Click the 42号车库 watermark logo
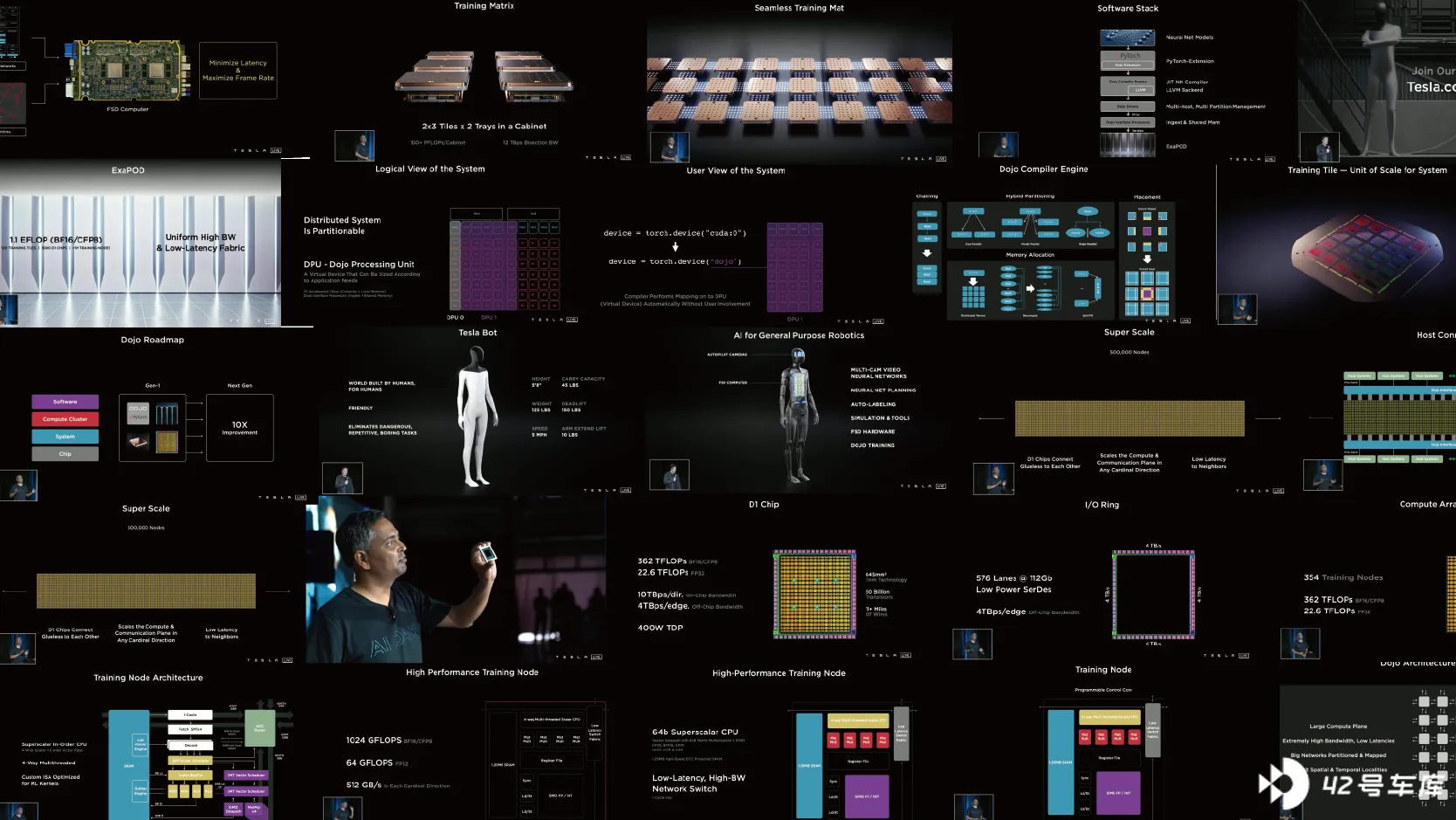This screenshot has height=820, width=1456. click(1351, 783)
